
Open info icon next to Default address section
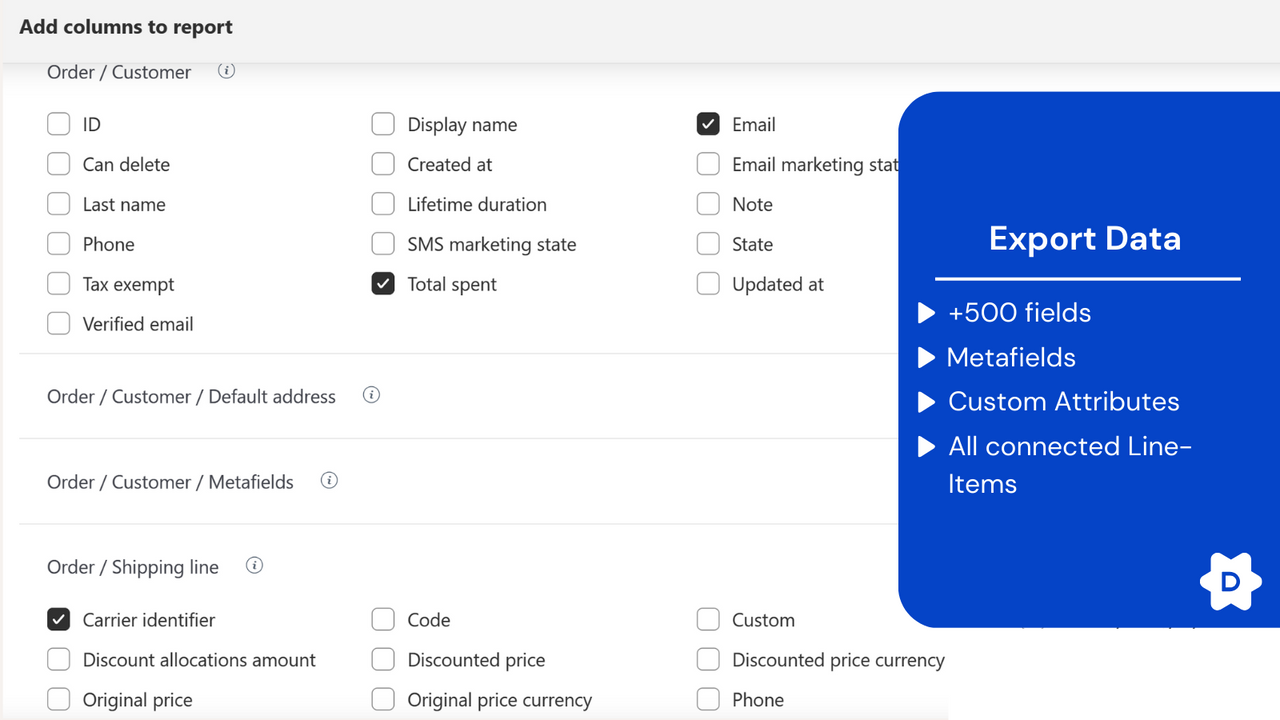[371, 395]
